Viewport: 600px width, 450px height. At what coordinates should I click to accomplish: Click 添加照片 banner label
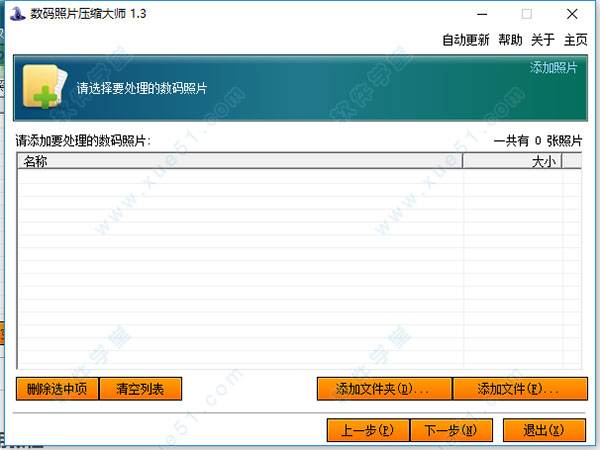(553, 68)
